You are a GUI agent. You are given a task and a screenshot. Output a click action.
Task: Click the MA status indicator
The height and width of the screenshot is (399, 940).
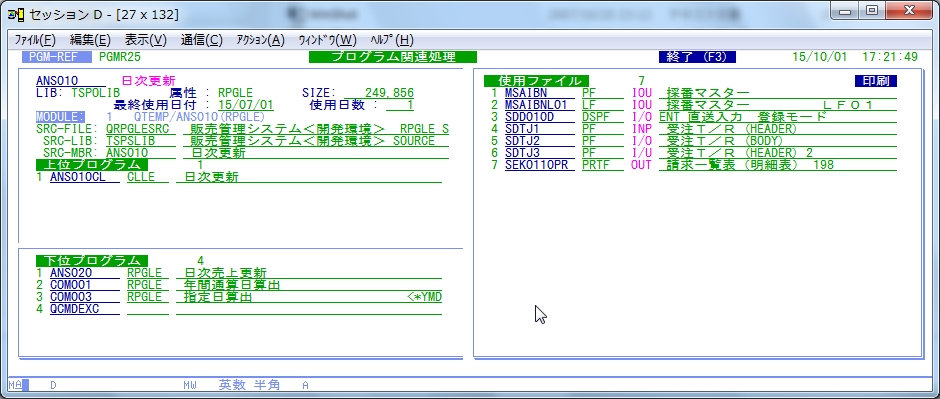[15, 385]
